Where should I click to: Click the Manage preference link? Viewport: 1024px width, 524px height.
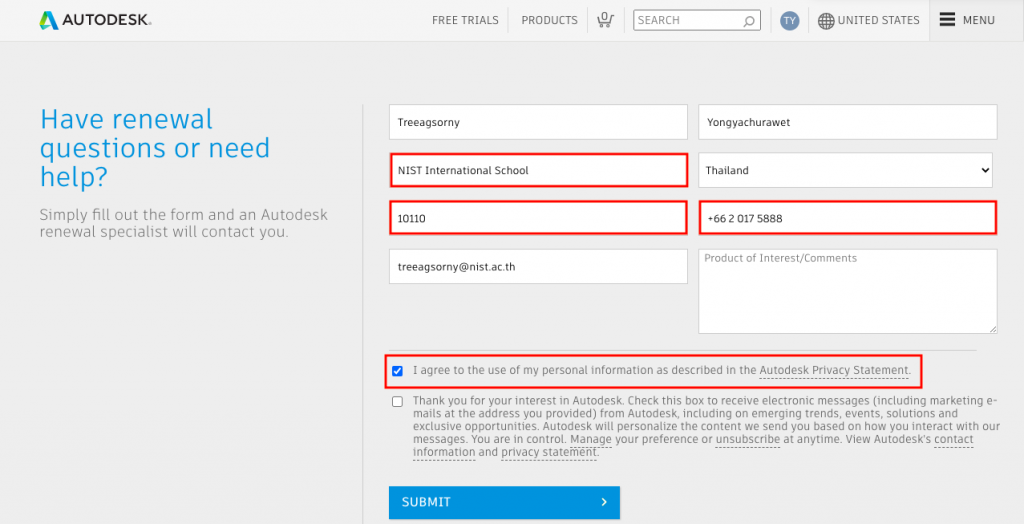tap(591, 439)
